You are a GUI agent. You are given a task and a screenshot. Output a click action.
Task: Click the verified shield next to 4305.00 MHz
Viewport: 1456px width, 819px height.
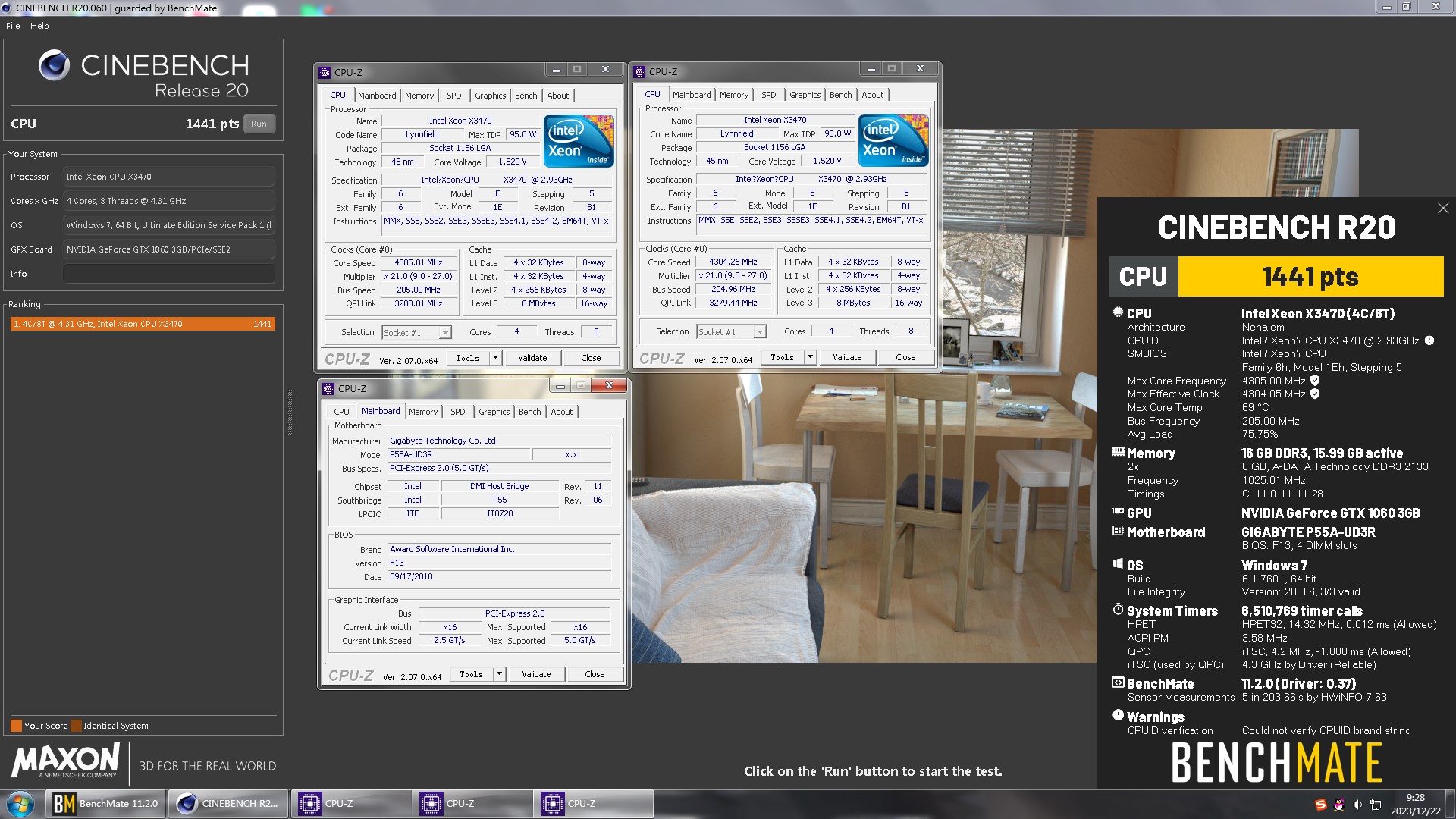coord(1315,381)
